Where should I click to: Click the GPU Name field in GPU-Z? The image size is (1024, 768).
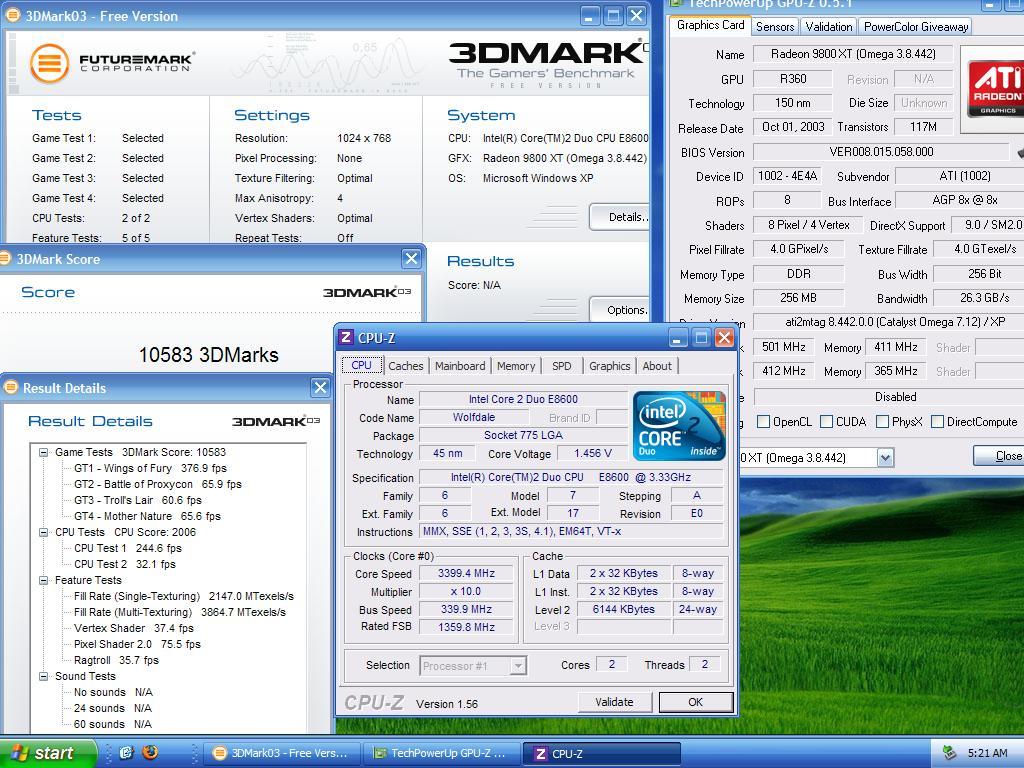(x=852, y=54)
